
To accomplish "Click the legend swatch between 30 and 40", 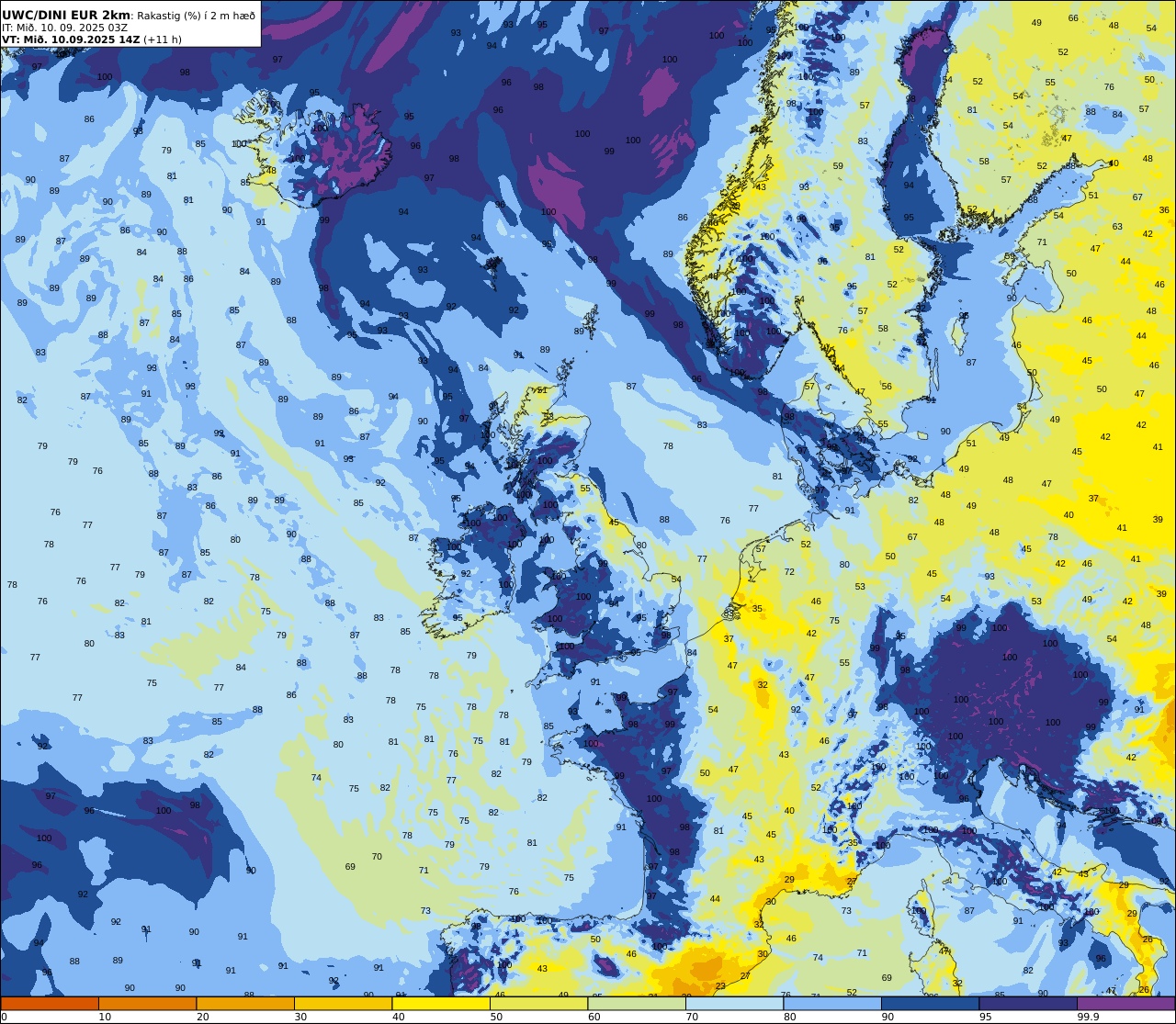I will tap(343, 1004).
